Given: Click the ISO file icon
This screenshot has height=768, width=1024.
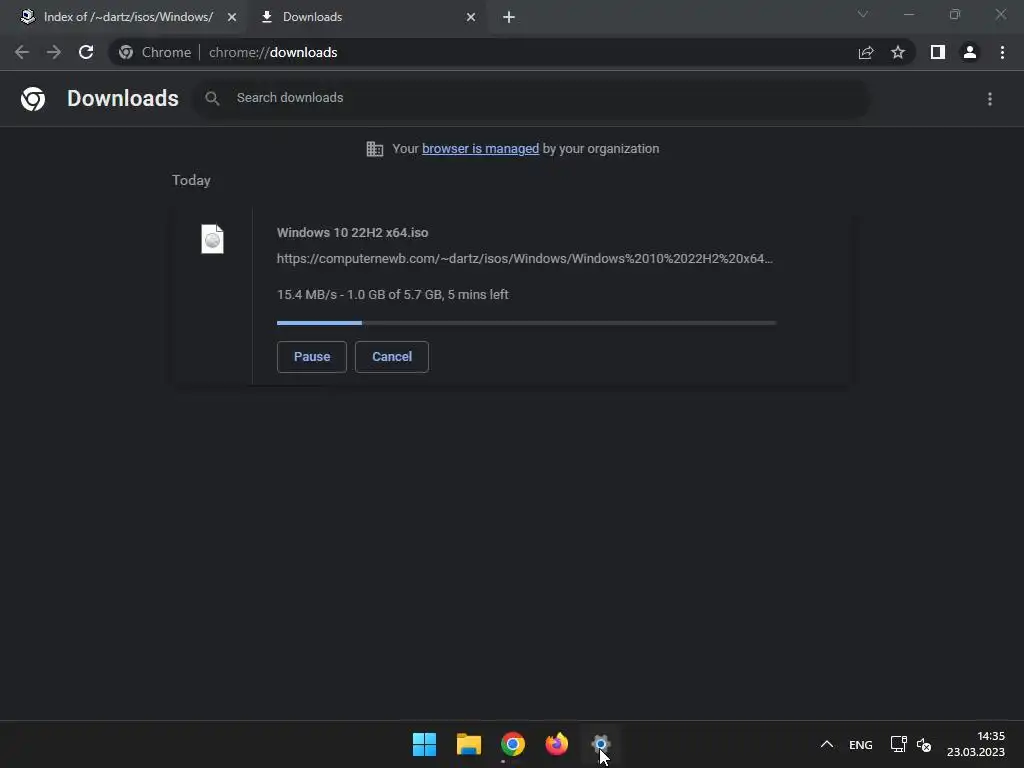Looking at the screenshot, I should 212,239.
